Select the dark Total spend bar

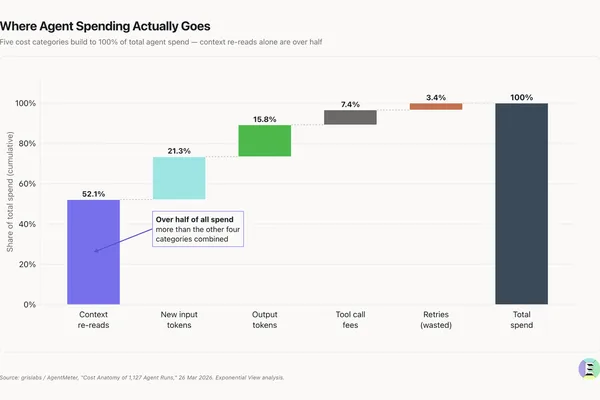522,204
